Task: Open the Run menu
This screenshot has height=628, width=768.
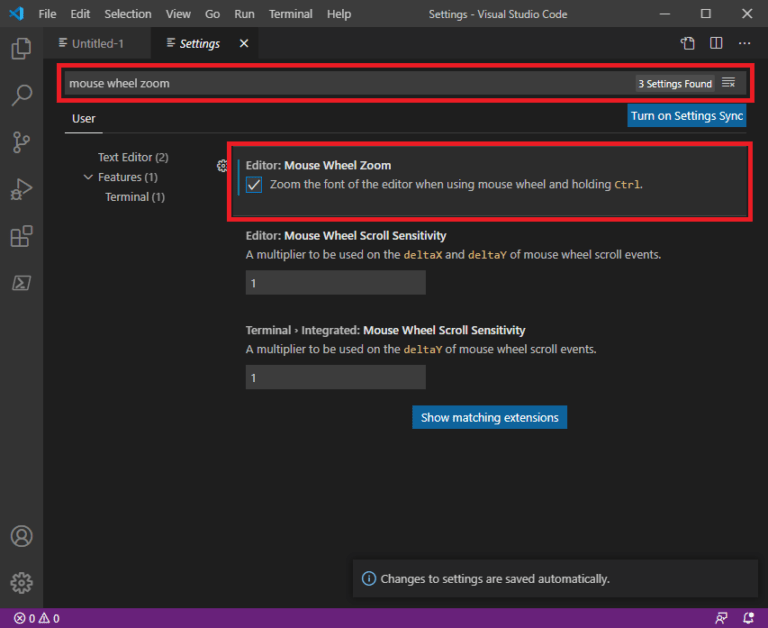Action: 244,14
